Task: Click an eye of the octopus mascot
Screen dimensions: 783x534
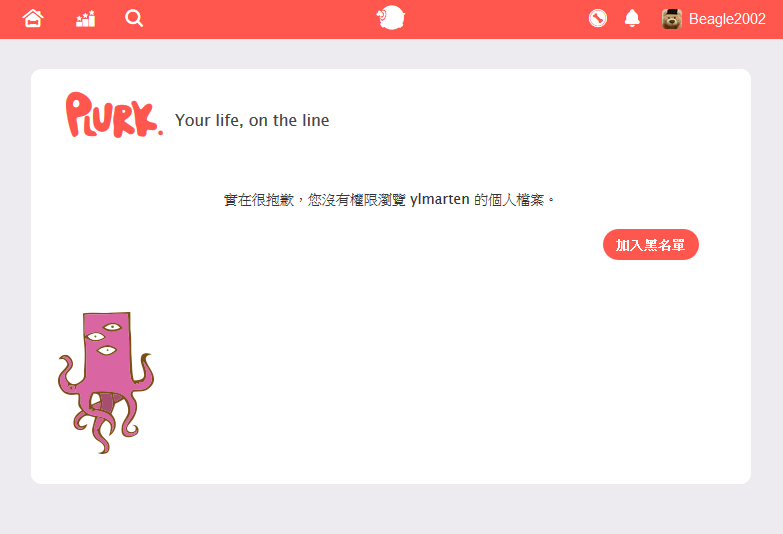Action: [112, 327]
